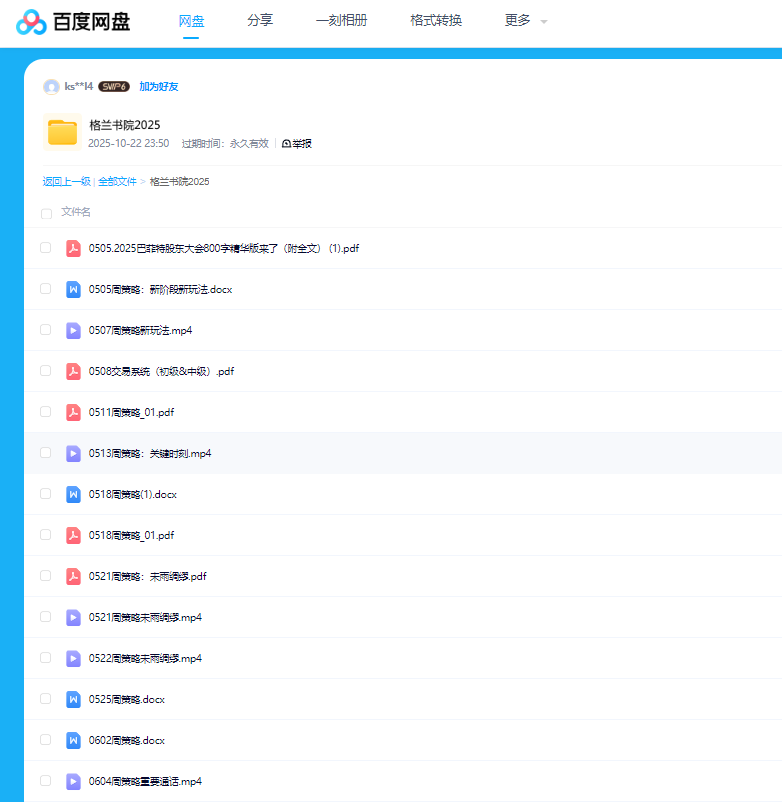The width and height of the screenshot is (782, 802).
Task: Click the Baidu Netdisk logo icon
Action: [x=31, y=22]
